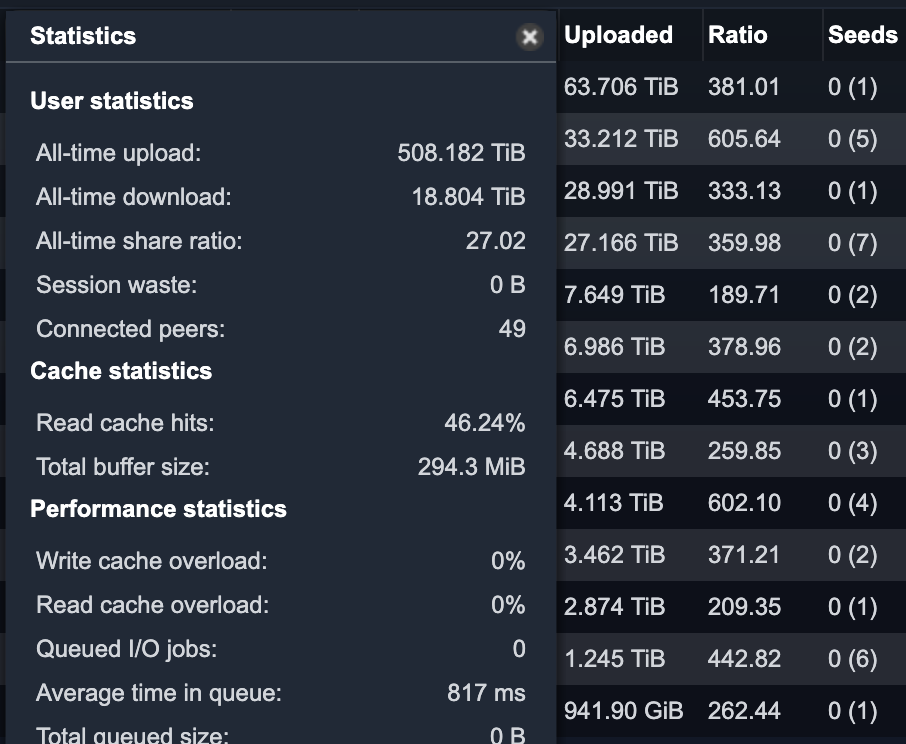Click the All-time share ratio value

[496, 241]
